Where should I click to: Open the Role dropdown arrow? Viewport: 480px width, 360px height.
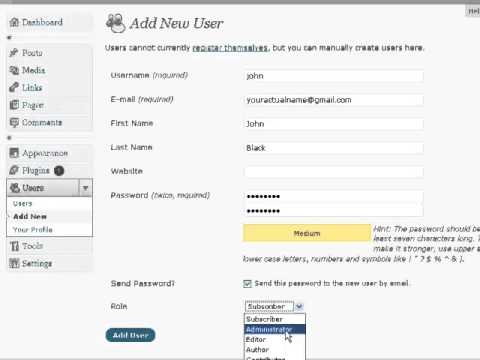coord(299,306)
